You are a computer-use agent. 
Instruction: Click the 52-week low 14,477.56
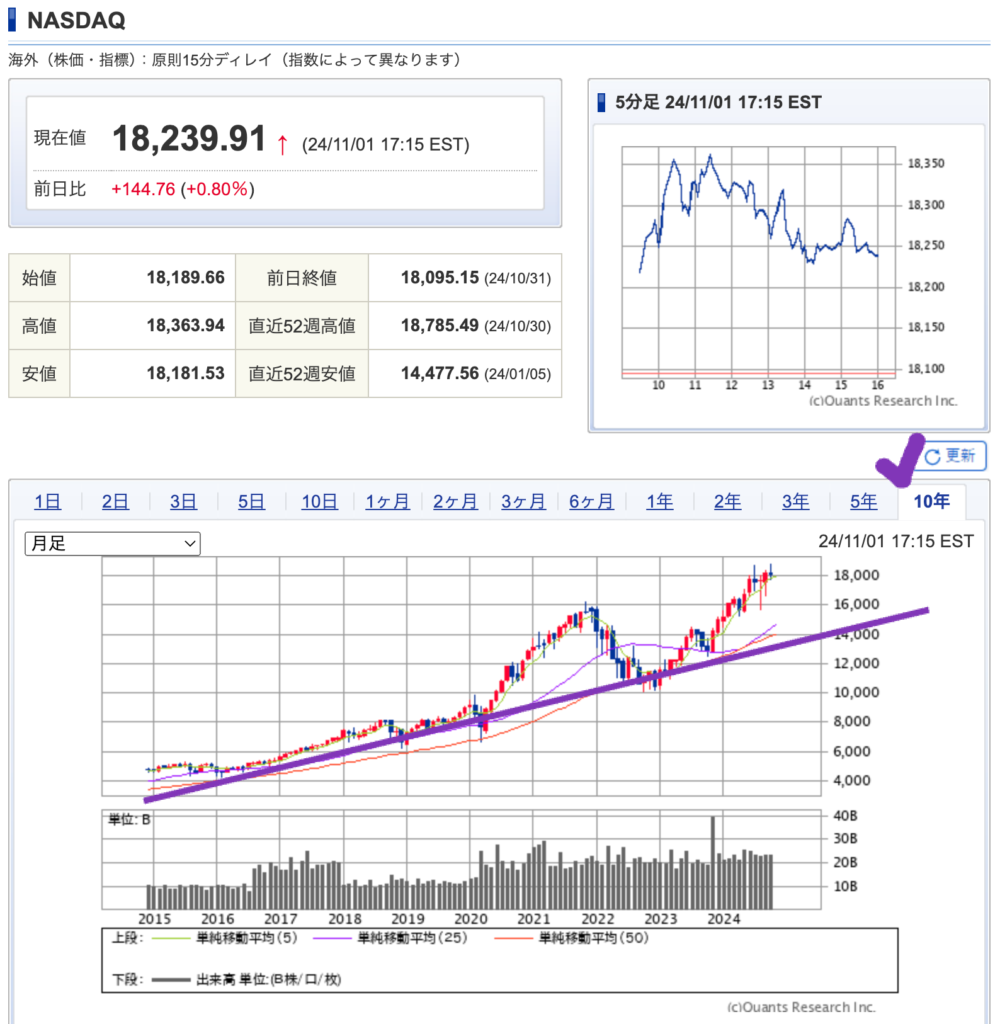[x=440, y=373]
